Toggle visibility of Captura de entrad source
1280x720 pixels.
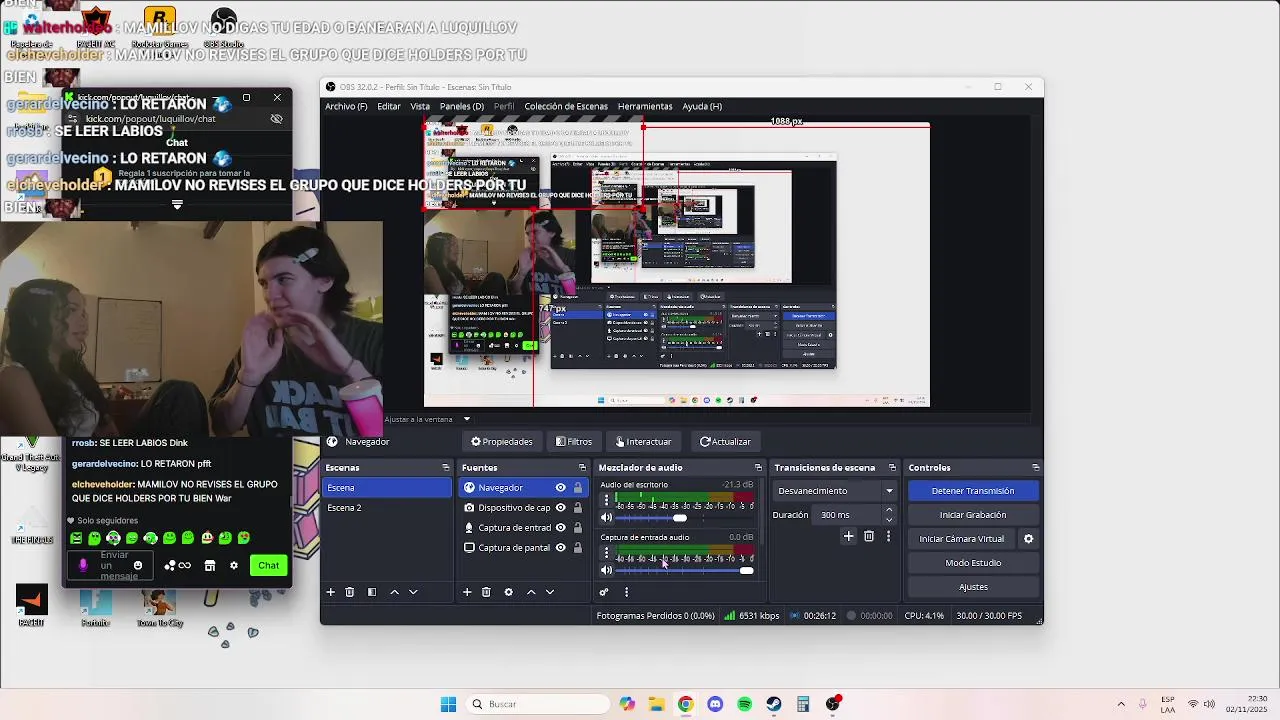tap(560, 528)
